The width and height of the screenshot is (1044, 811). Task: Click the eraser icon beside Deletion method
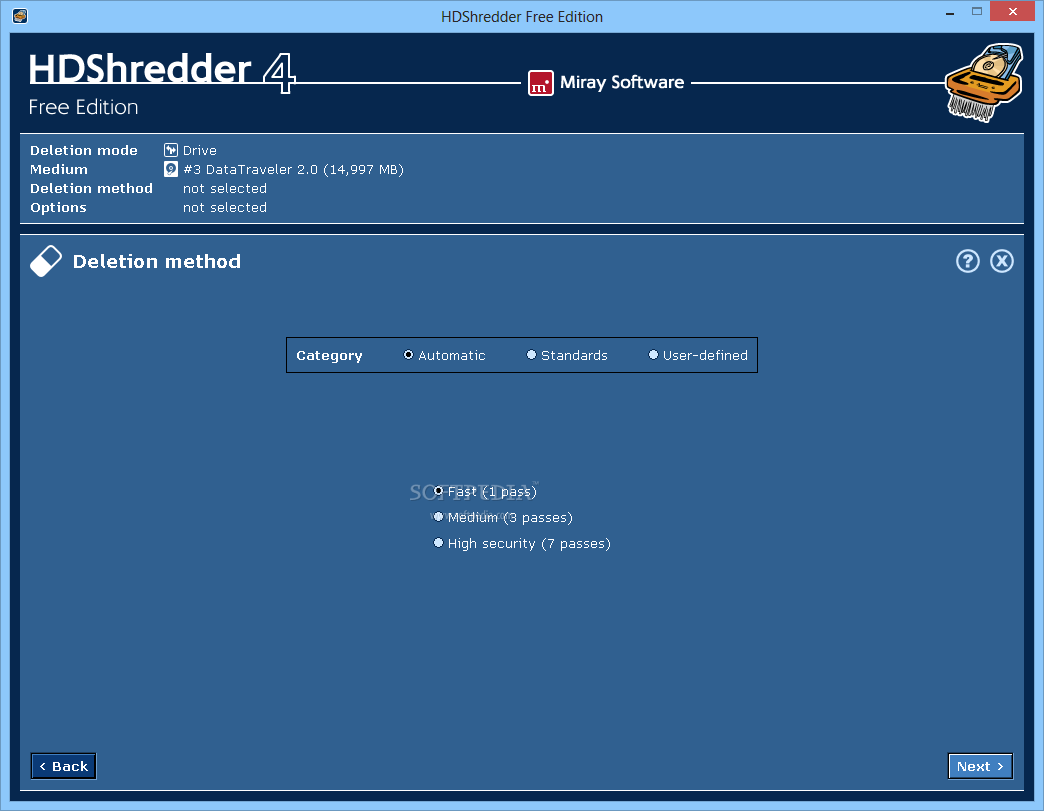tap(46, 261)
